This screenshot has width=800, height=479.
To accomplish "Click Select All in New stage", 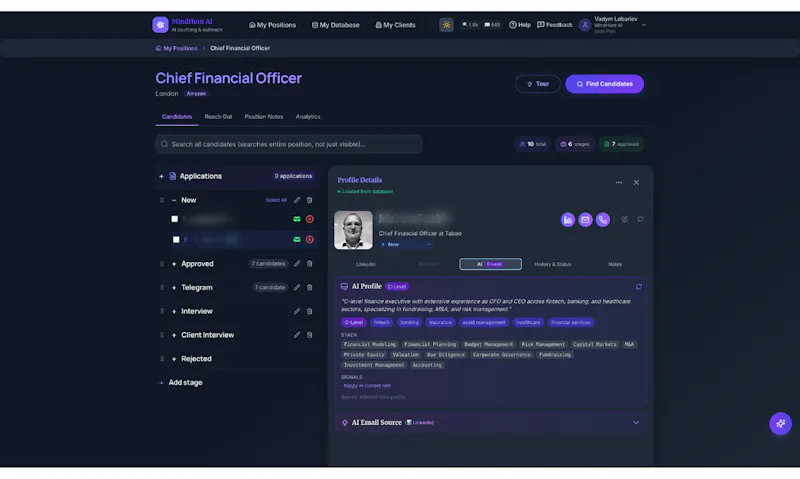I will tap(276, 200).
